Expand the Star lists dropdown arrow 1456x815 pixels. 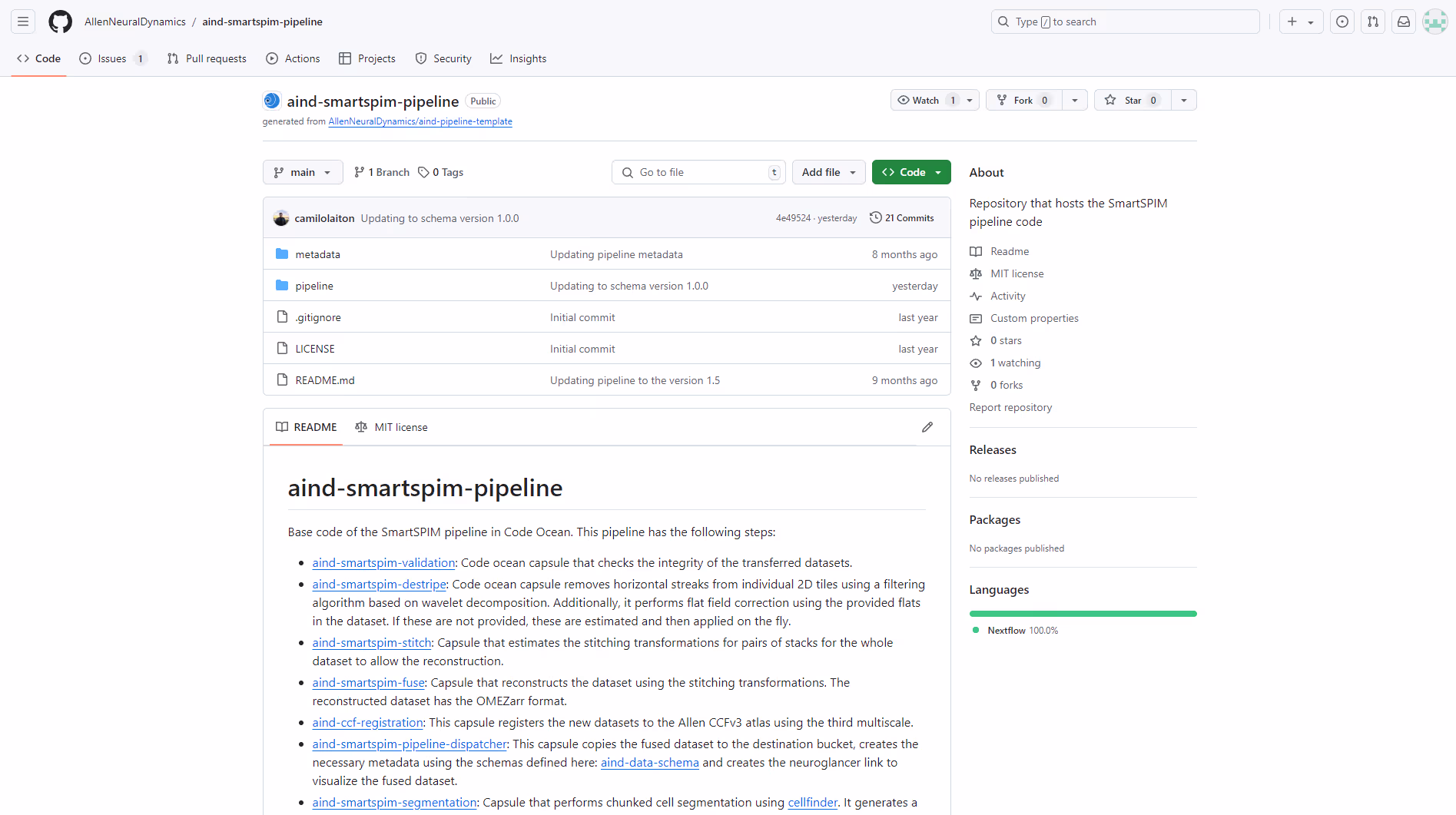point(1184,100)
